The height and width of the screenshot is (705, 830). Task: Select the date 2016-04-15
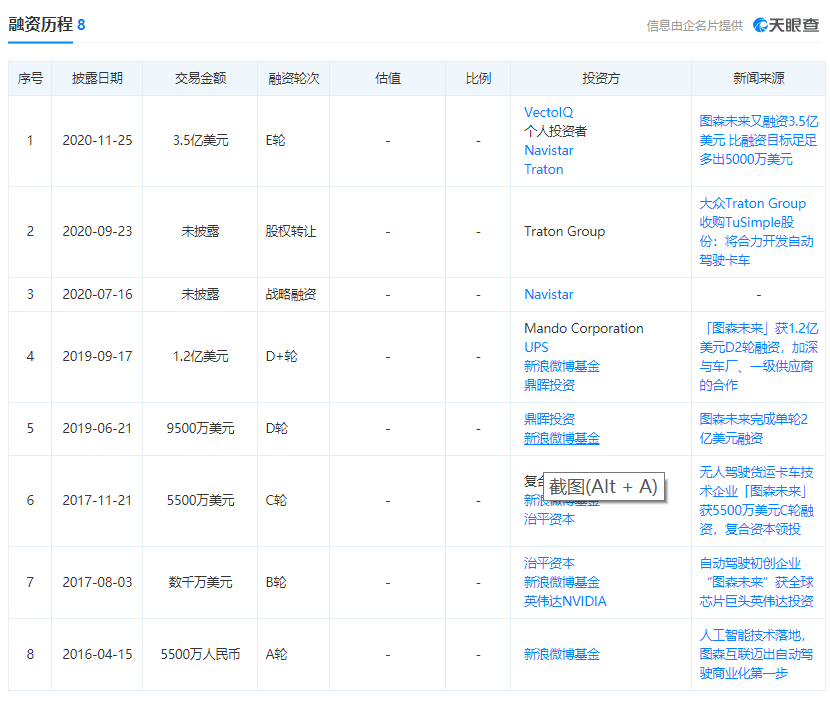pos(97,654)
